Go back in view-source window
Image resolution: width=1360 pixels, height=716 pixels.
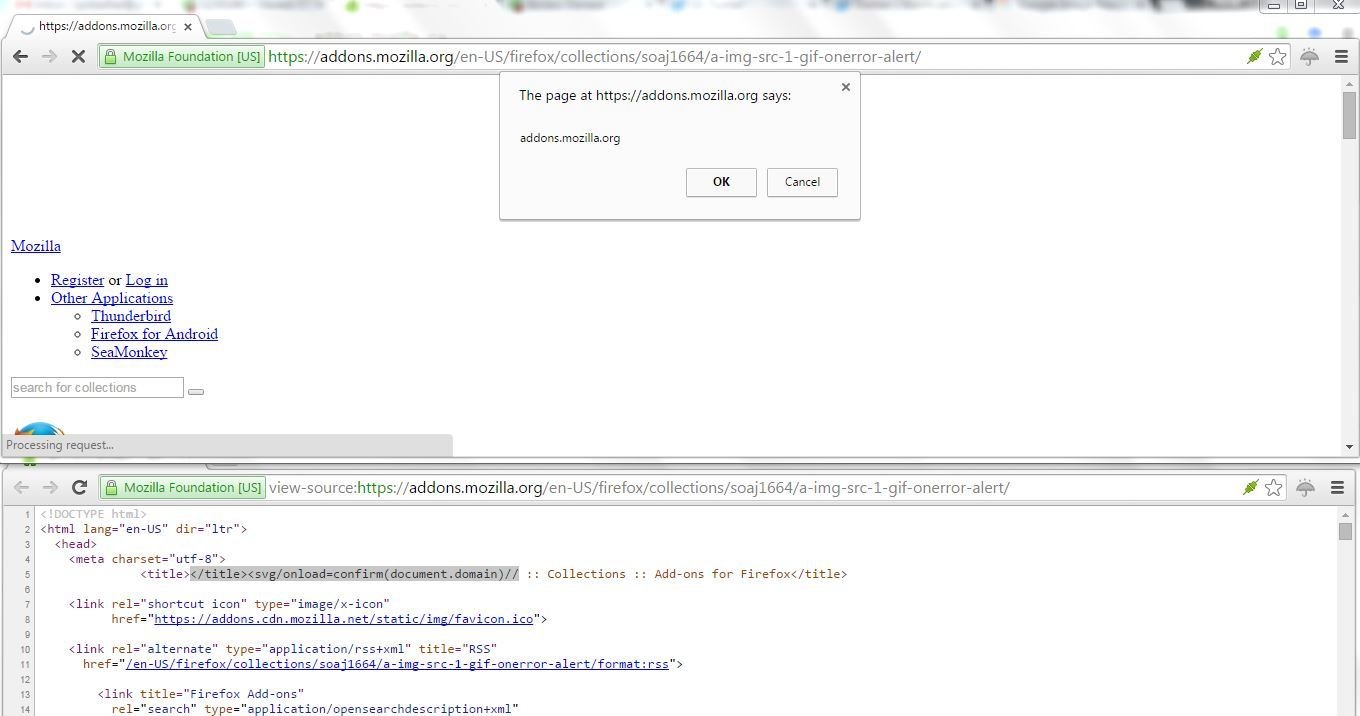[x=20, y=488]
